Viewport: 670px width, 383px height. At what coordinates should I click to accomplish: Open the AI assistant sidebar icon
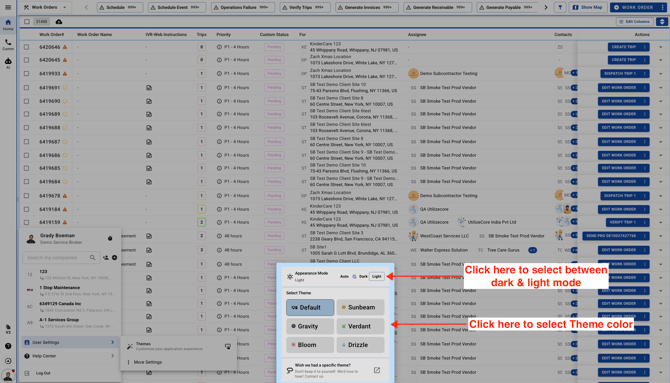click(x=8, y=63)
